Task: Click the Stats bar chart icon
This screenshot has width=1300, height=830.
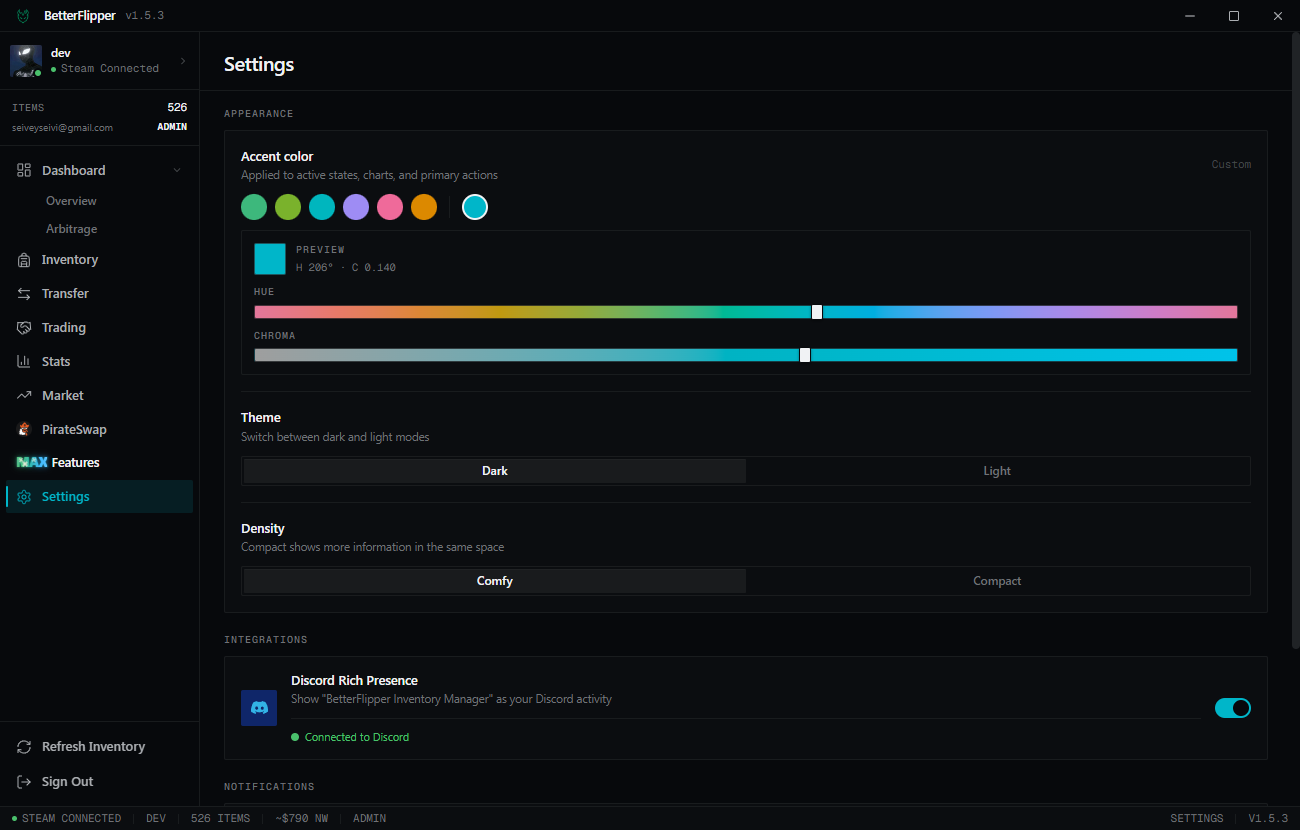Action: 24,362
